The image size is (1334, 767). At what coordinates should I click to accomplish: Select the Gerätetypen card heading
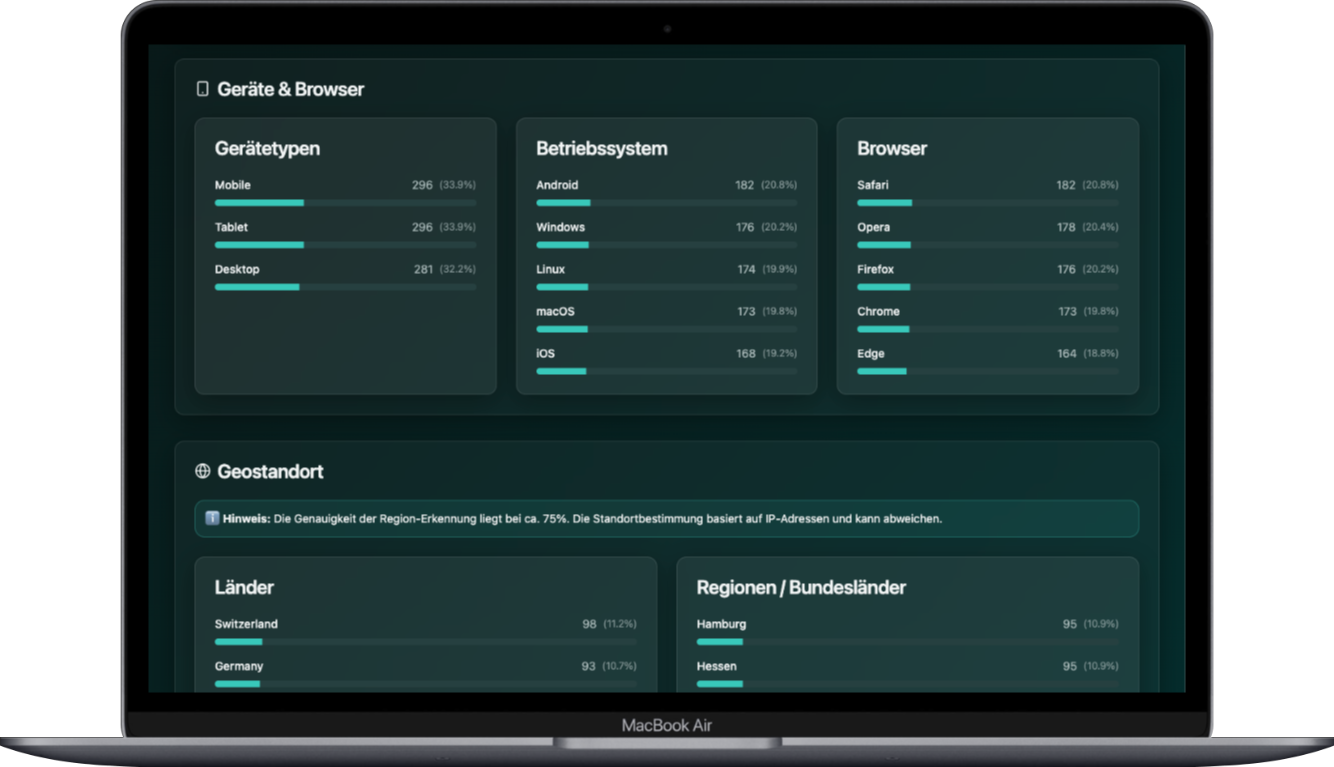click(x=267, y=149)
